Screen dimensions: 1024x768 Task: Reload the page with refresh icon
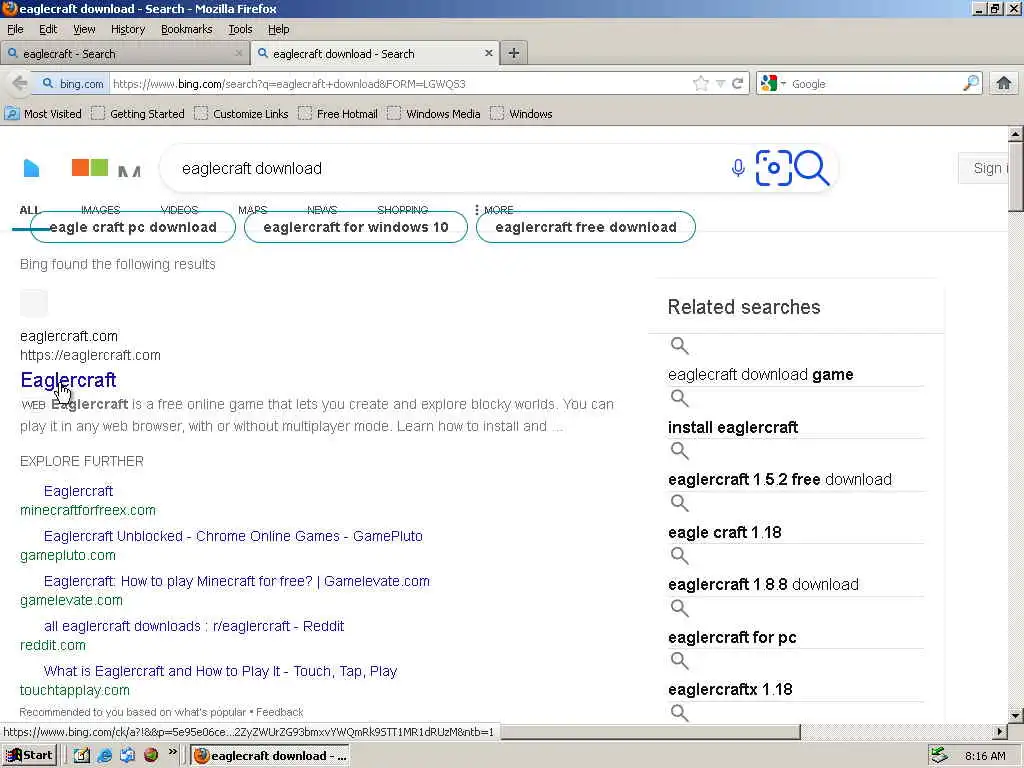[x=738, y=84]
